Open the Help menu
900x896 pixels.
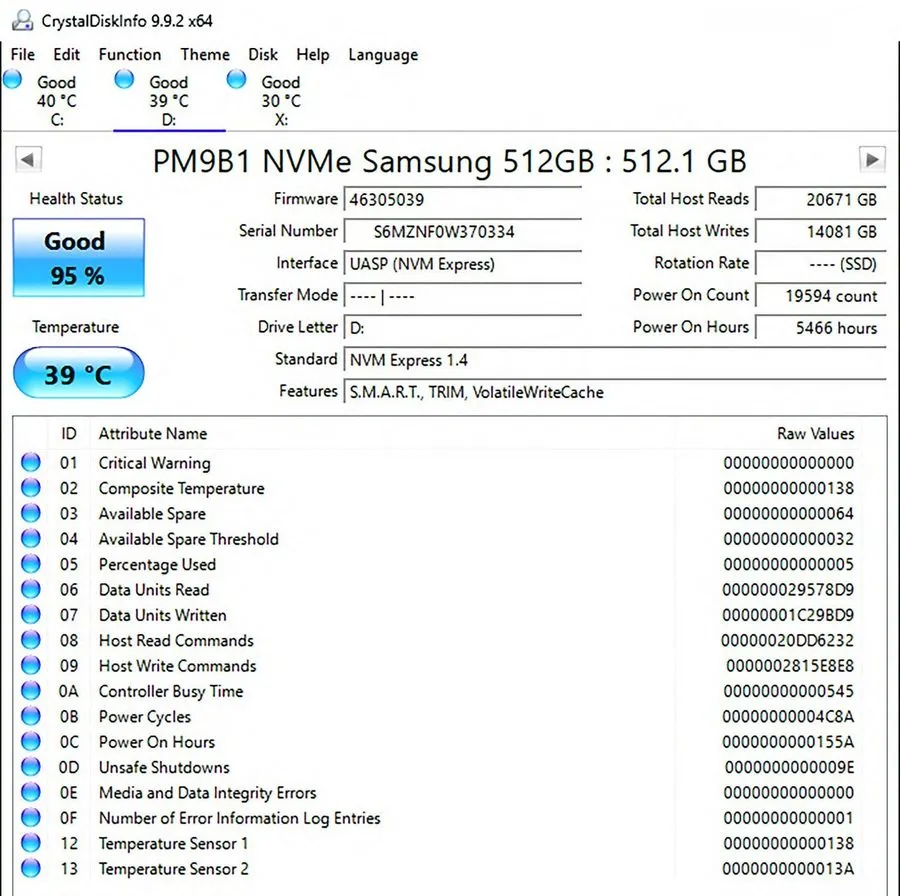313,55
